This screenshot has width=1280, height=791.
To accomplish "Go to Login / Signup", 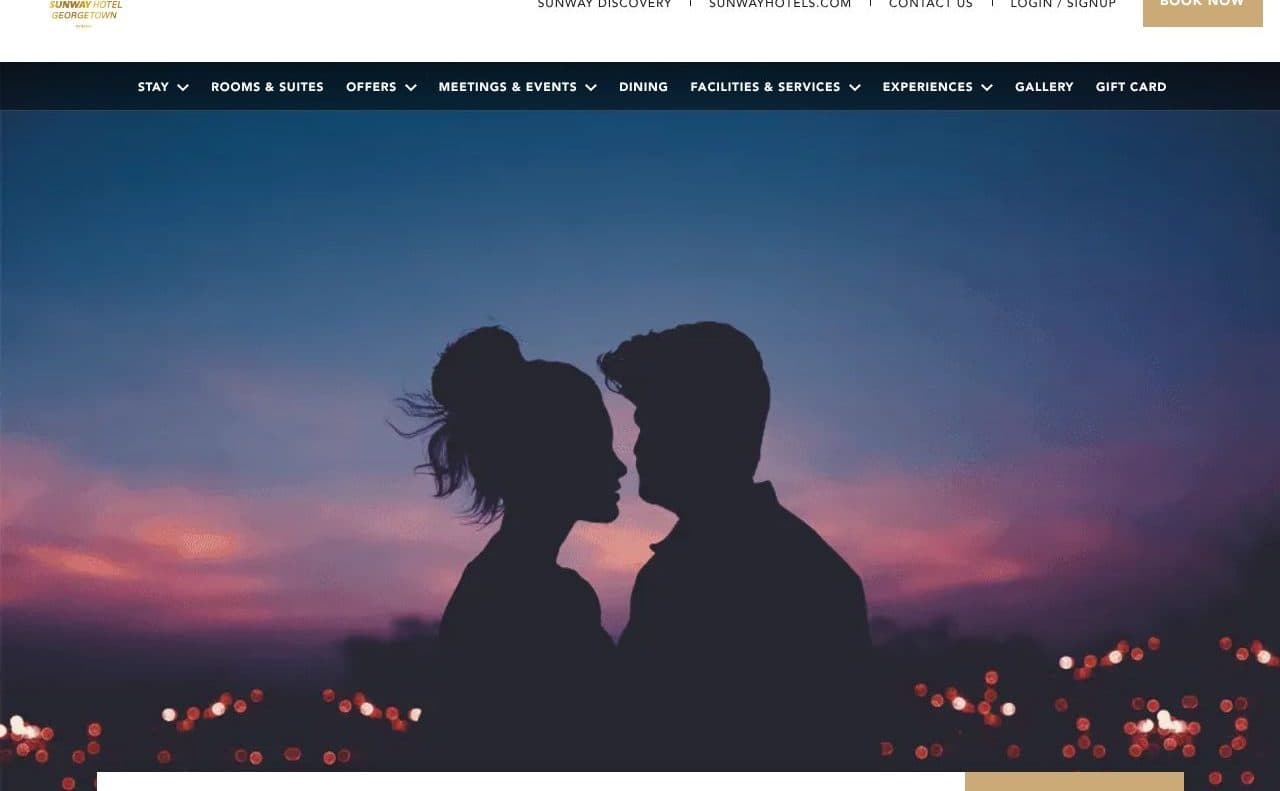I will pyautogui.click(x=1063, y=4).
